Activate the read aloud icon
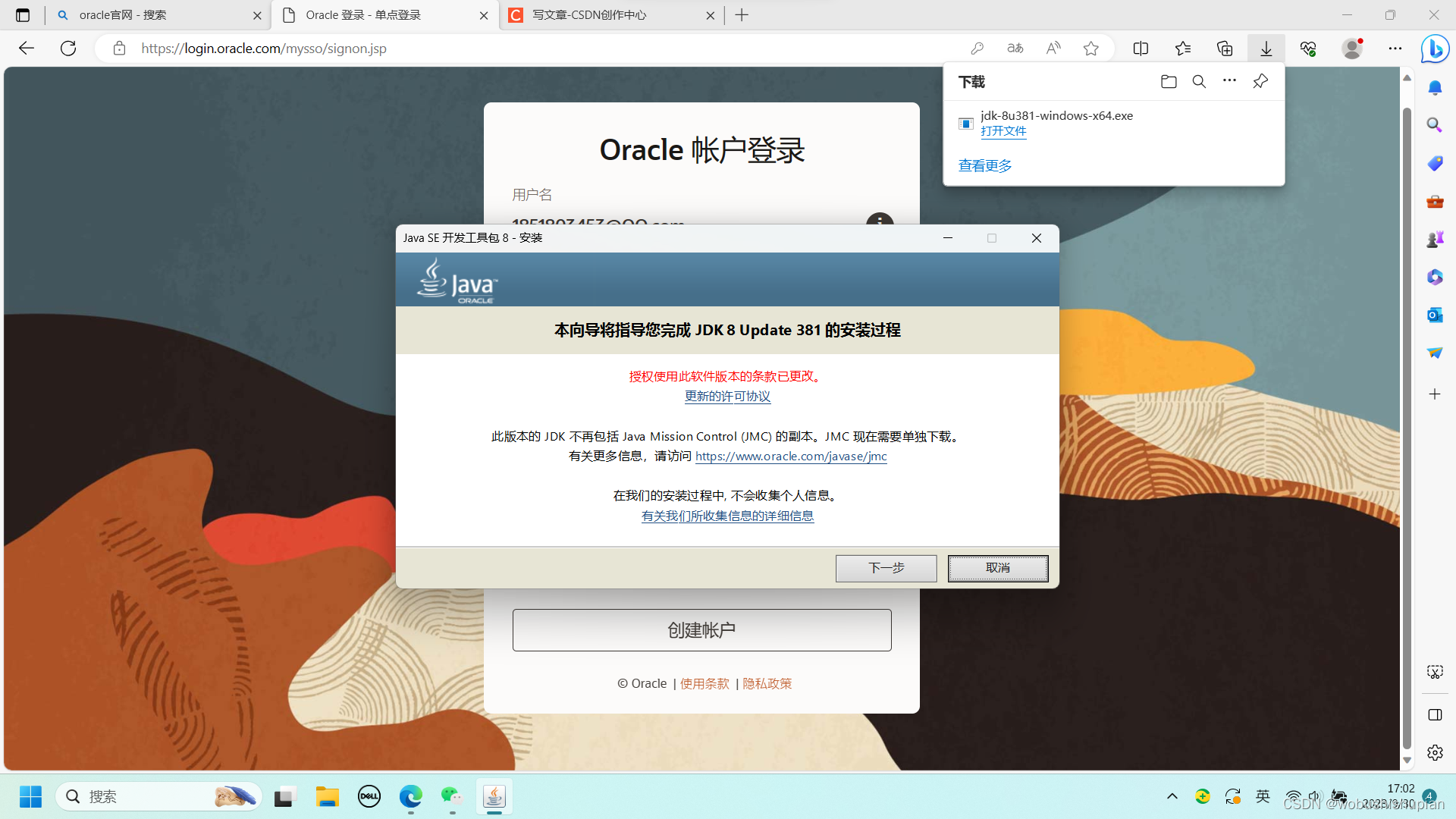 tap(1053, 48)
